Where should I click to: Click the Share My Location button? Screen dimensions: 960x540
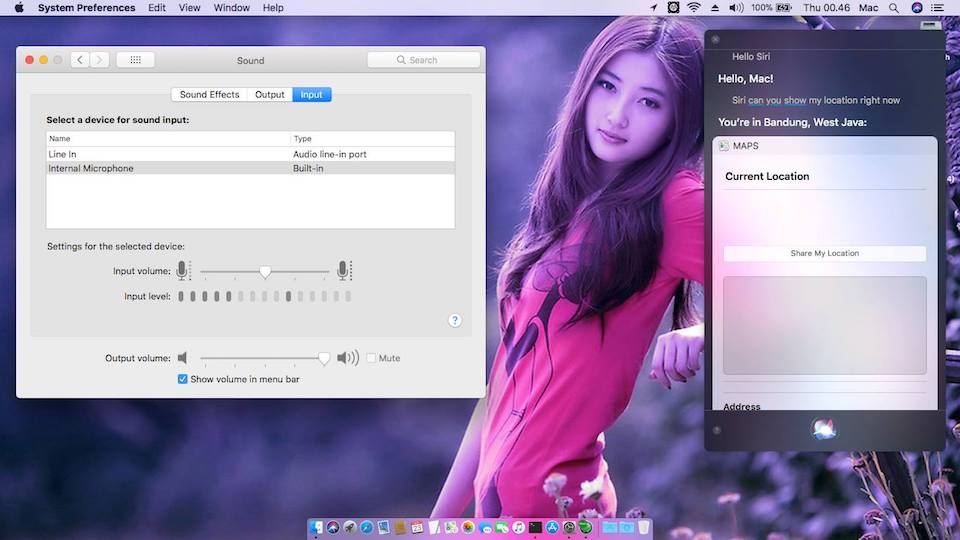tap(824, 253)
